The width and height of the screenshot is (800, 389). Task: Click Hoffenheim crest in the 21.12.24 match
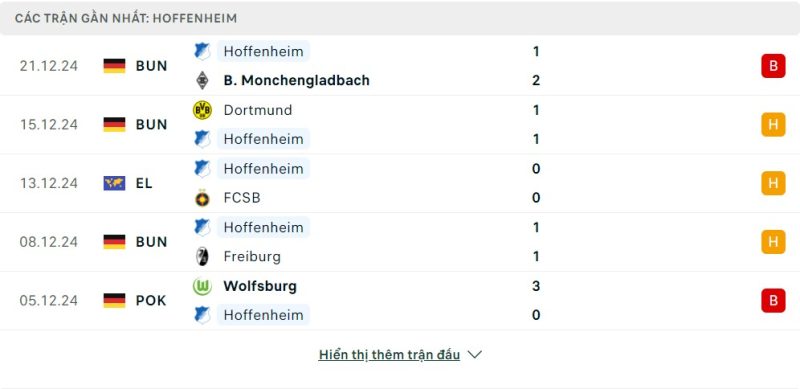202,52
